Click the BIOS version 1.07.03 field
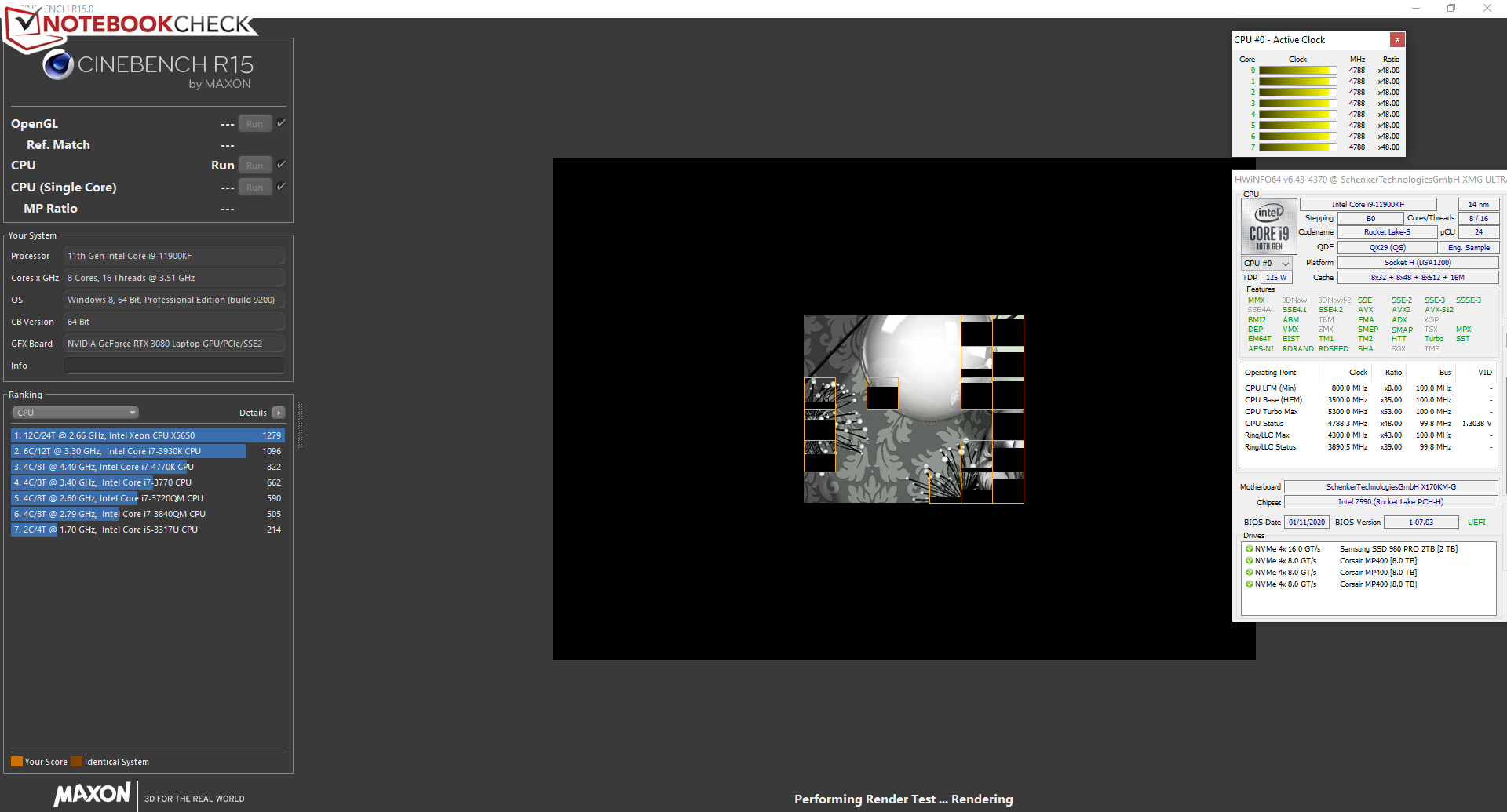 point(1421,523)
